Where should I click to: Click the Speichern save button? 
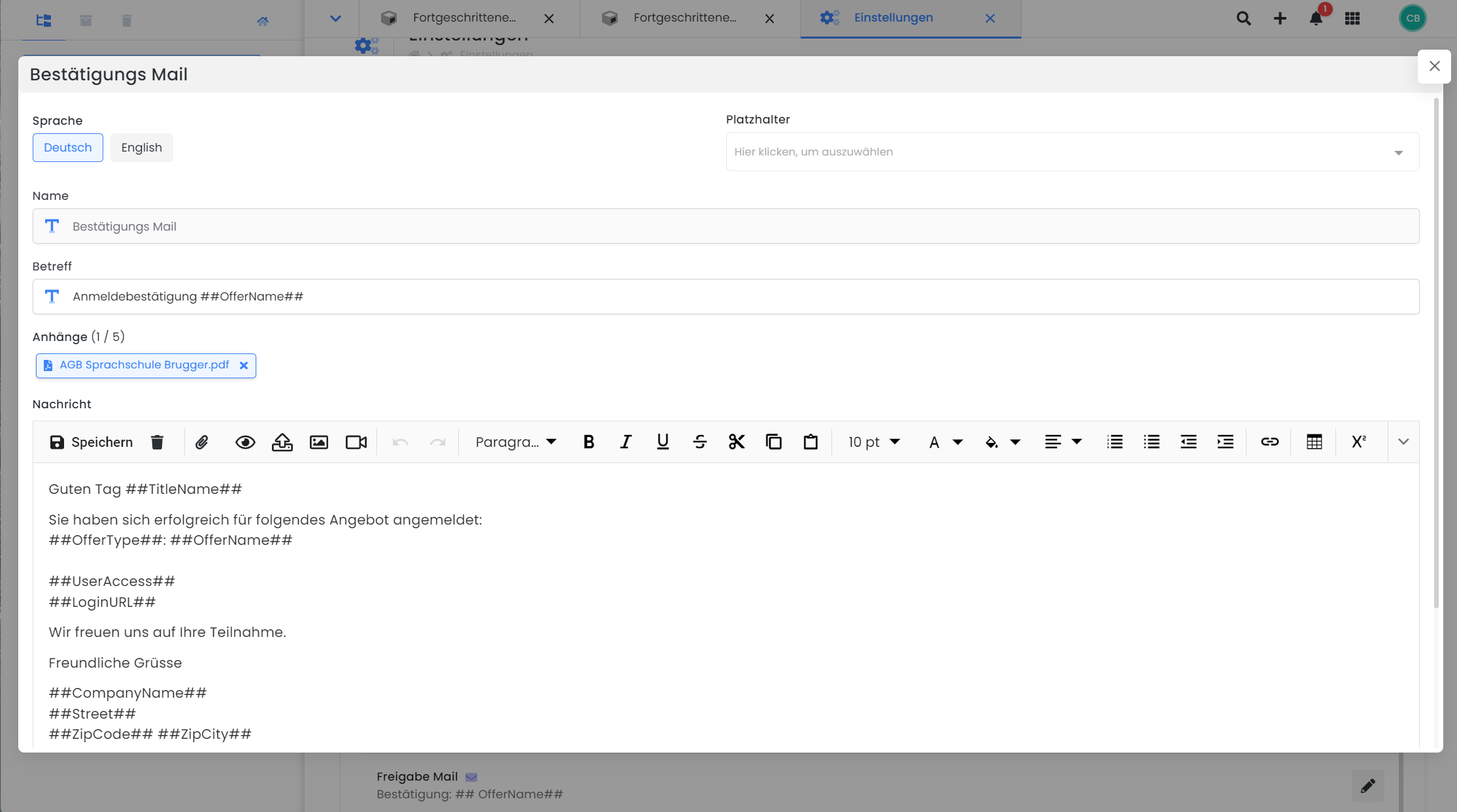pyautogui.click(x=92, y=442)
